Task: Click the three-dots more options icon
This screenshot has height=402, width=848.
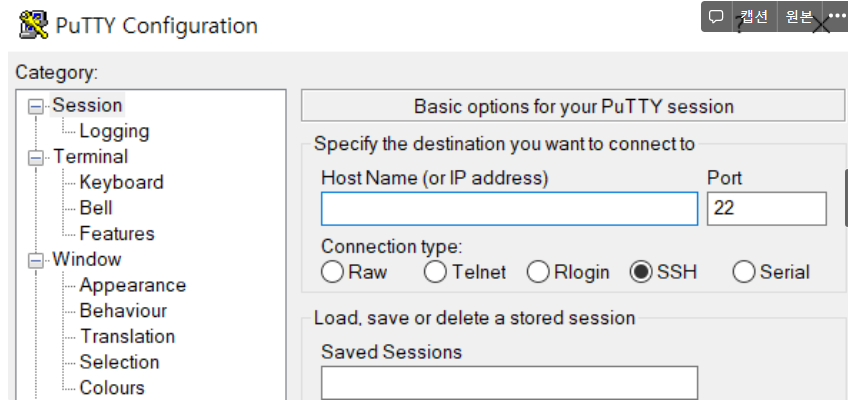Action: coord(838,17)
